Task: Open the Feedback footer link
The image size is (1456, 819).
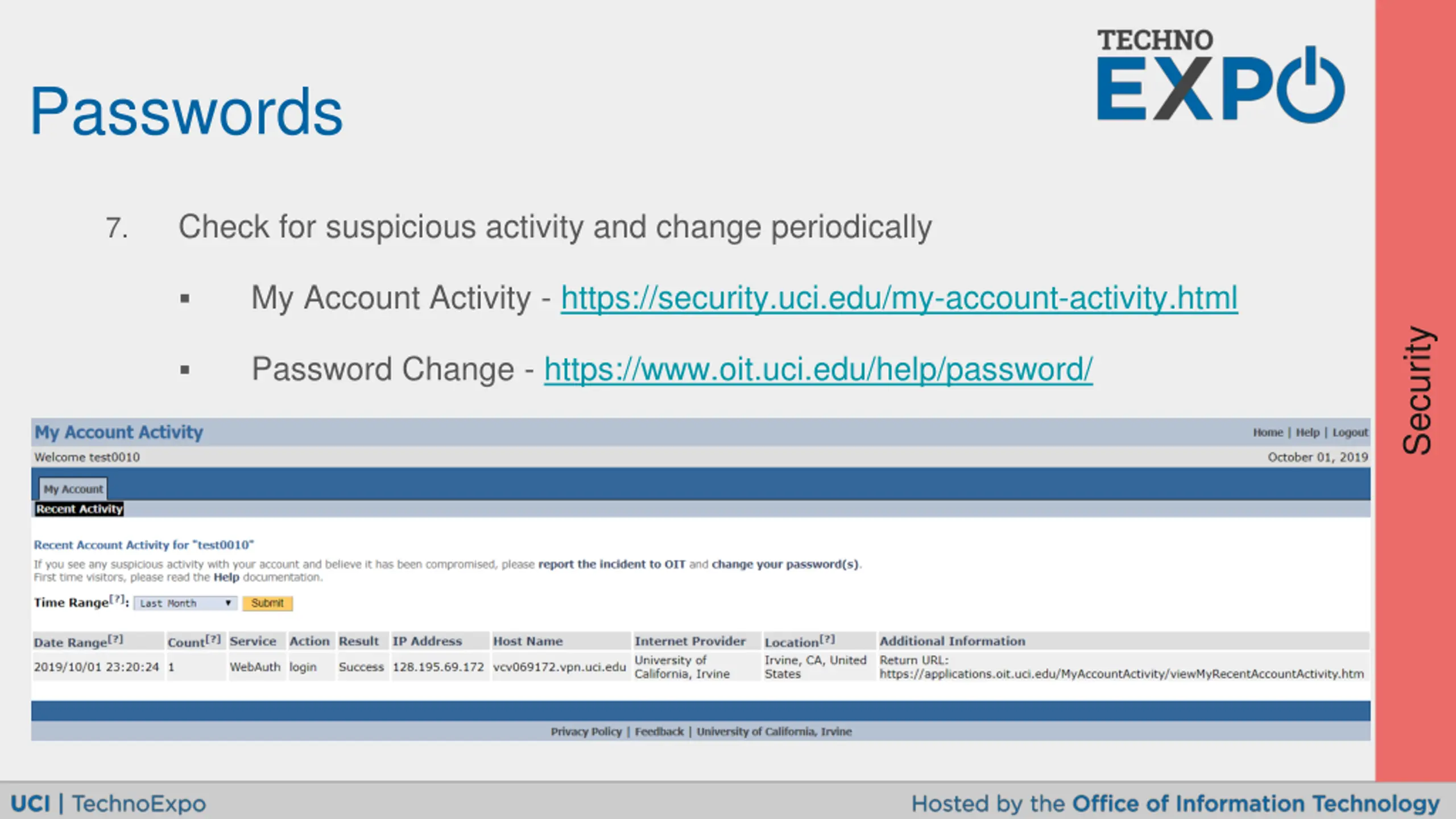Action: [659, 732]
